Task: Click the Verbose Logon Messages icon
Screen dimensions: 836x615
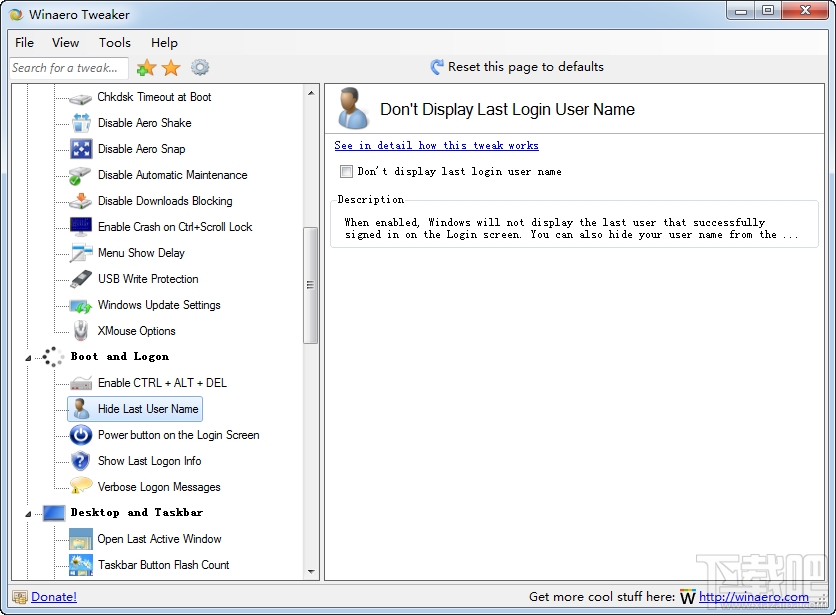Action: (x=81, y=486)
